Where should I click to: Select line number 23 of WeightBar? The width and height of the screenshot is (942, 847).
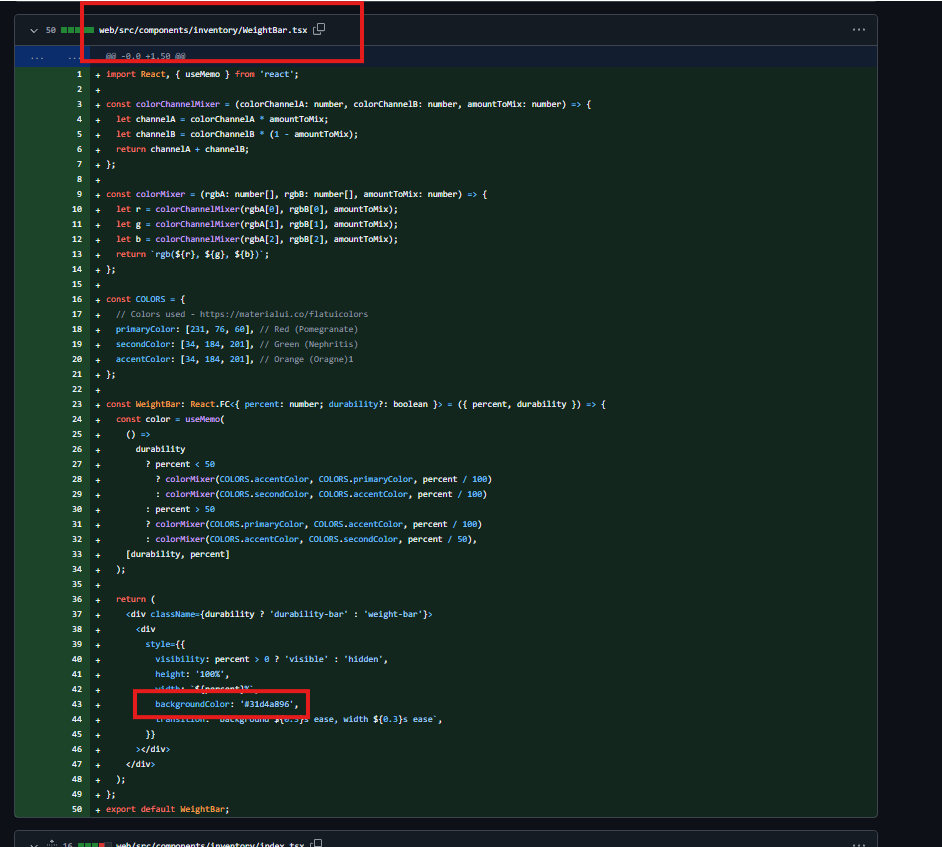tap(76, 404)
